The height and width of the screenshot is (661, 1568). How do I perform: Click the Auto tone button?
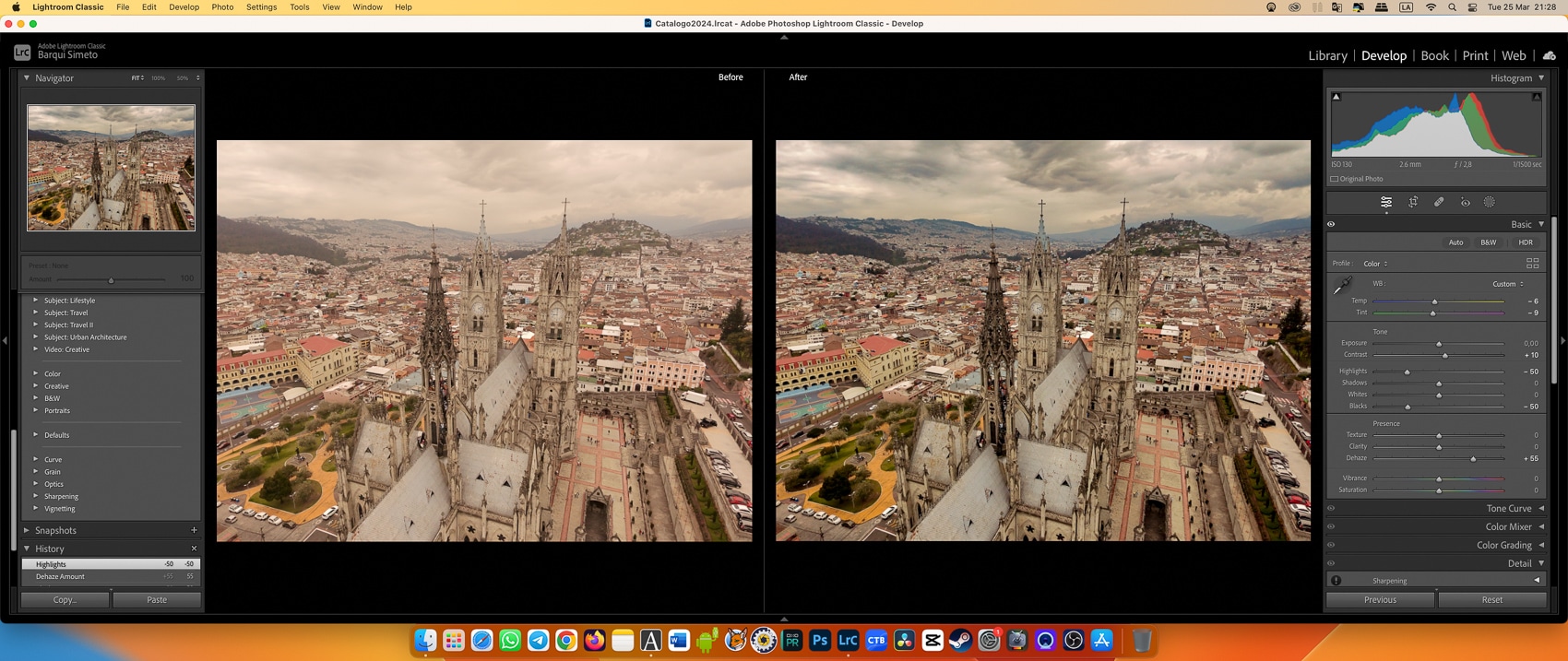tap(1455, 242)
